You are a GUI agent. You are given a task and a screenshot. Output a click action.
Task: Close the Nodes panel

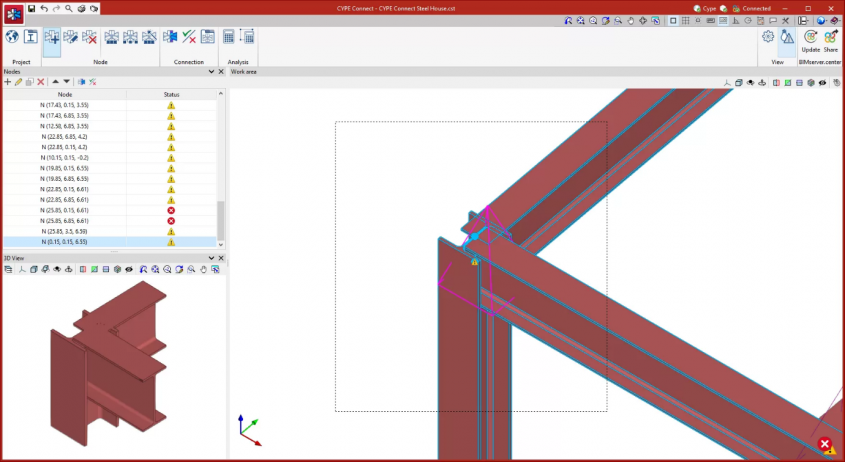click(x=221, y=72)
